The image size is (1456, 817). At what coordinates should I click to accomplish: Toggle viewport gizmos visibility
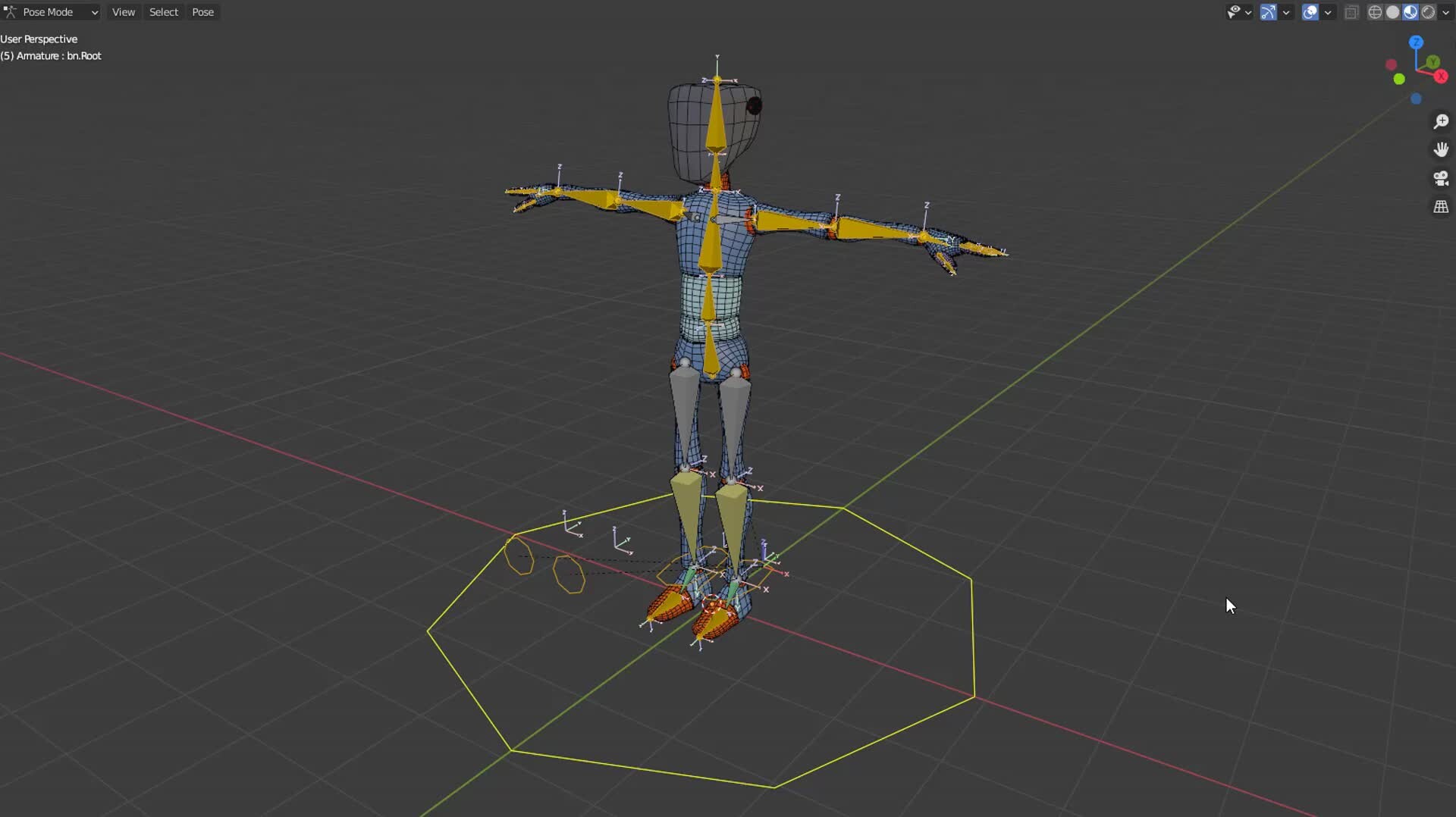1268,12
